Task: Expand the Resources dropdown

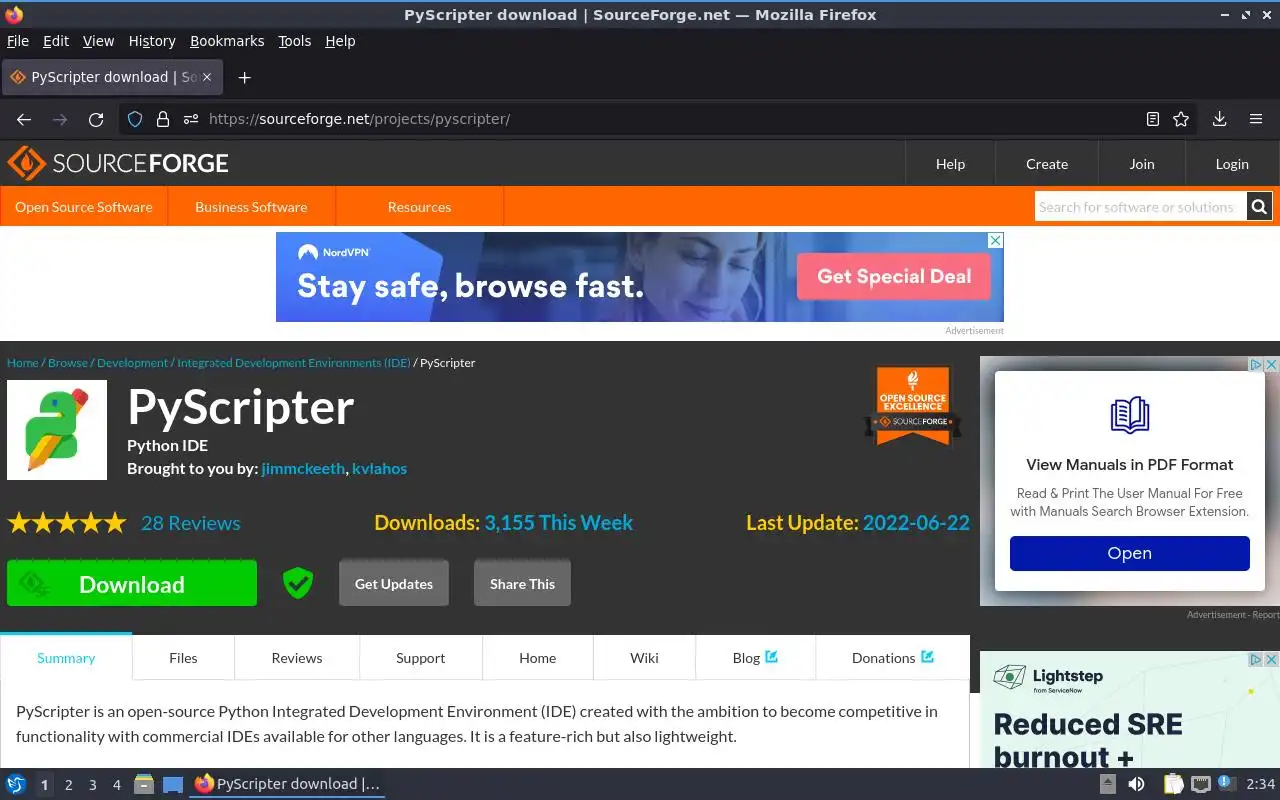Action: tap(419, 207)
